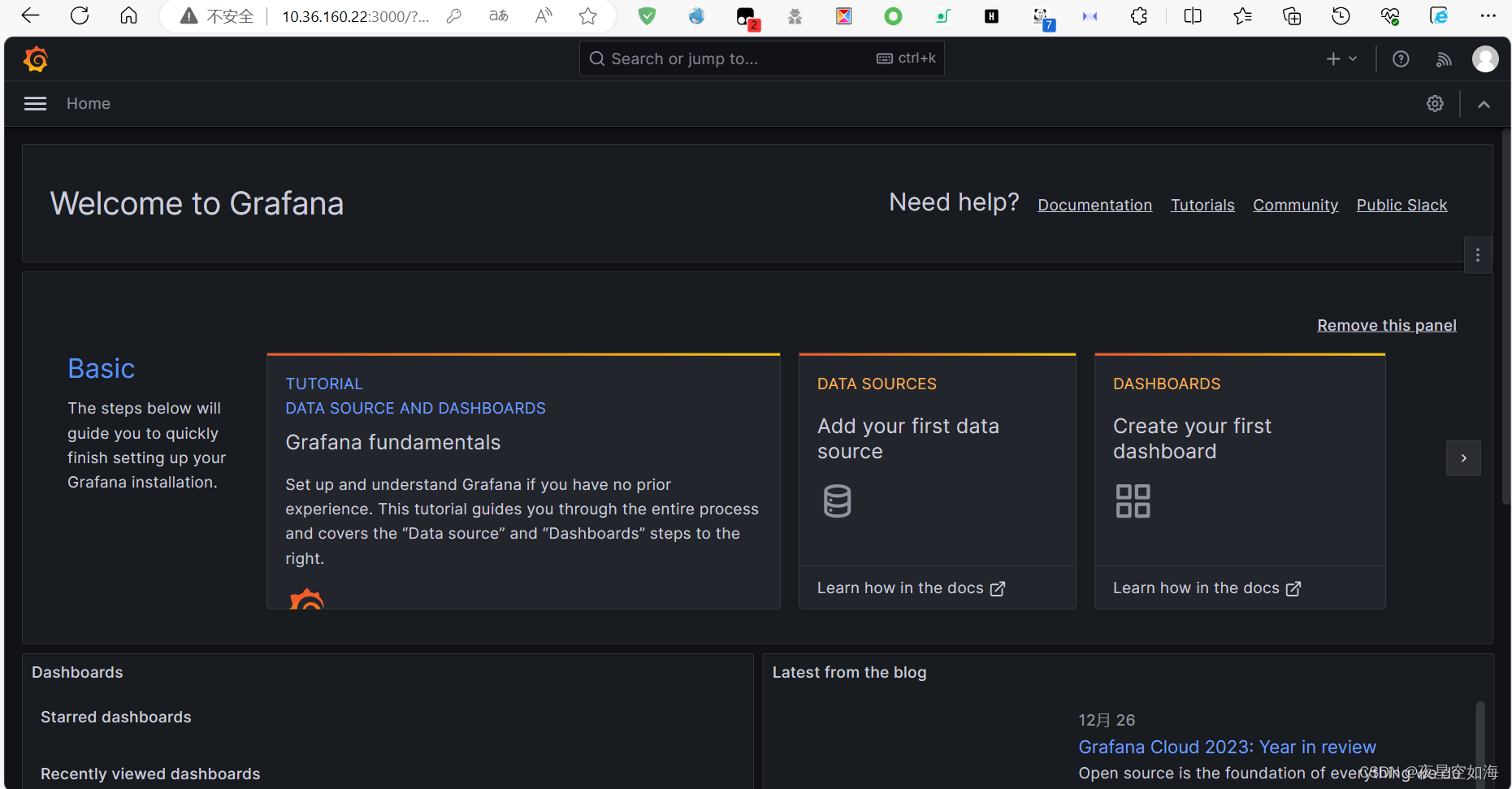Open the Documentation link

(1094, 205)
